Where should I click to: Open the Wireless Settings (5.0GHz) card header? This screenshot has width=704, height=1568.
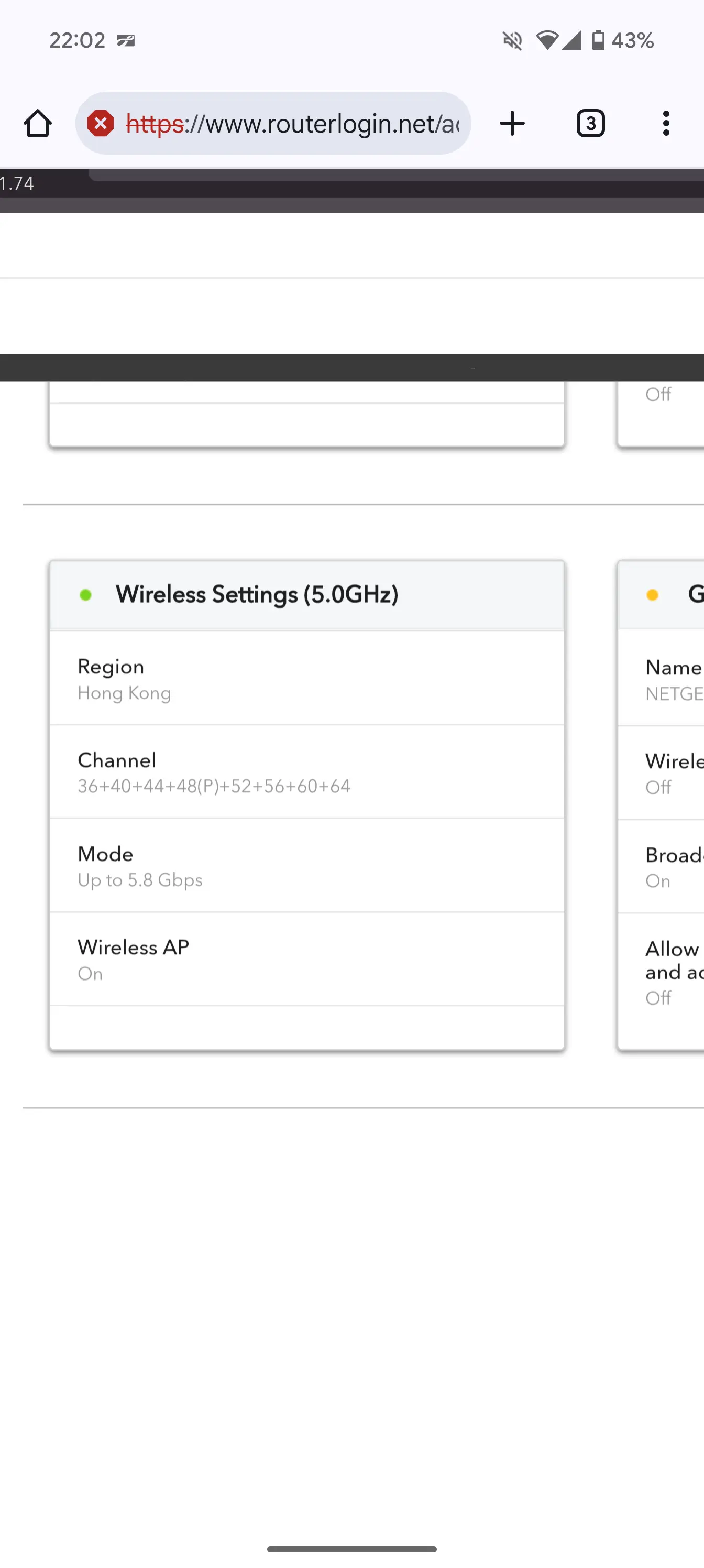click(306, 595)
